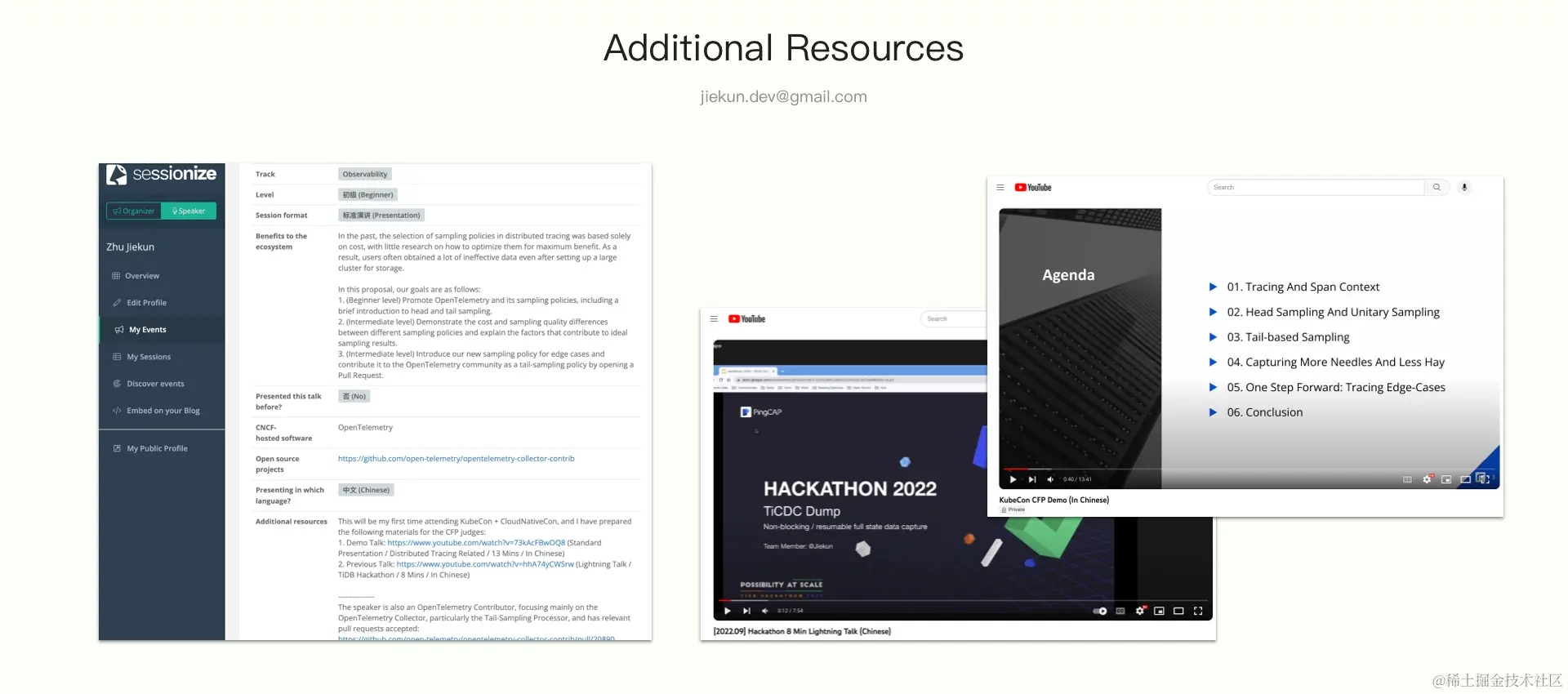Click the Beginner level tag
1568x694 pixels.
[367, 194]
